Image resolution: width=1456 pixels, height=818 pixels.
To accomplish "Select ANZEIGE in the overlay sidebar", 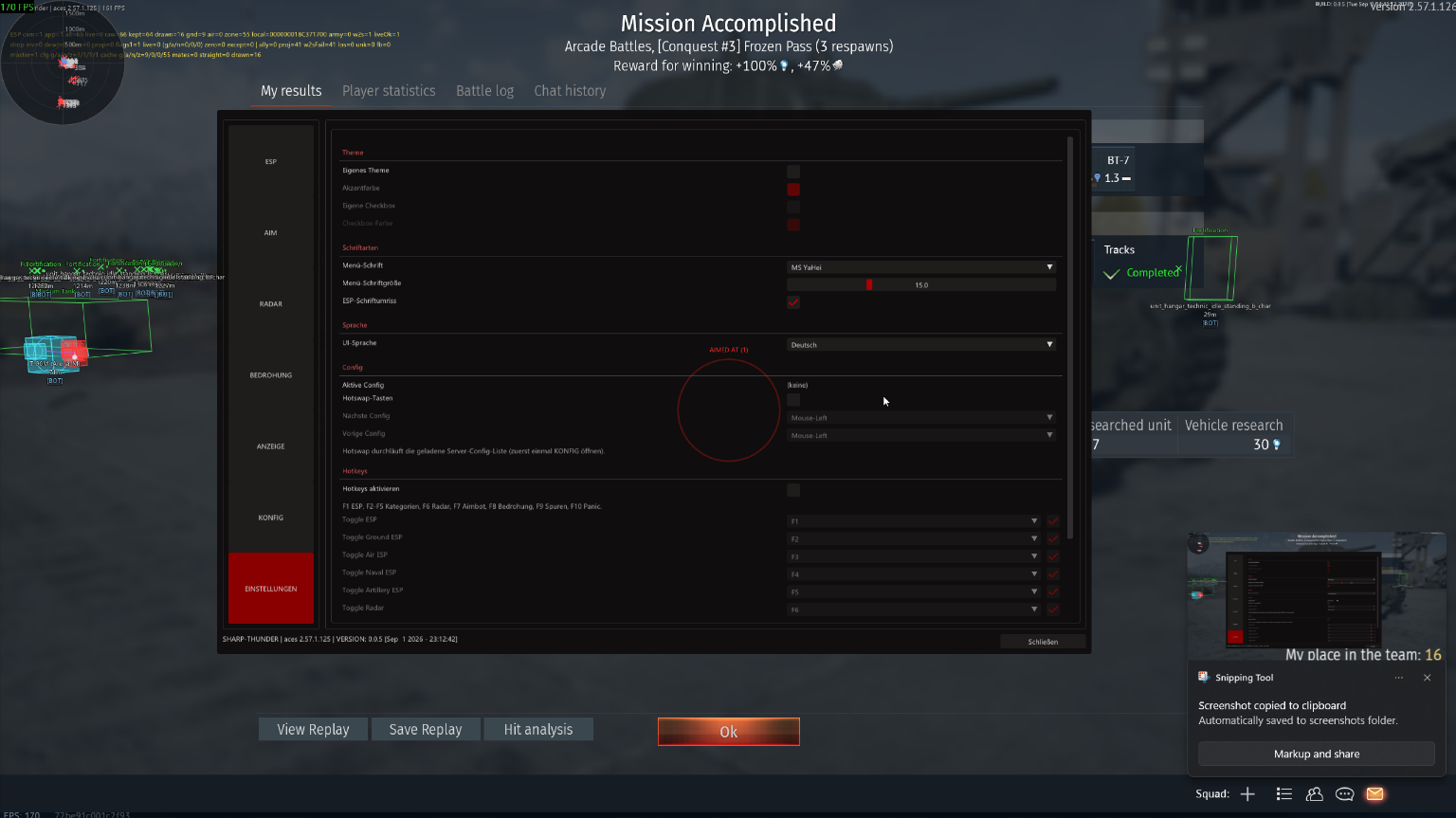I will point(271,446).
